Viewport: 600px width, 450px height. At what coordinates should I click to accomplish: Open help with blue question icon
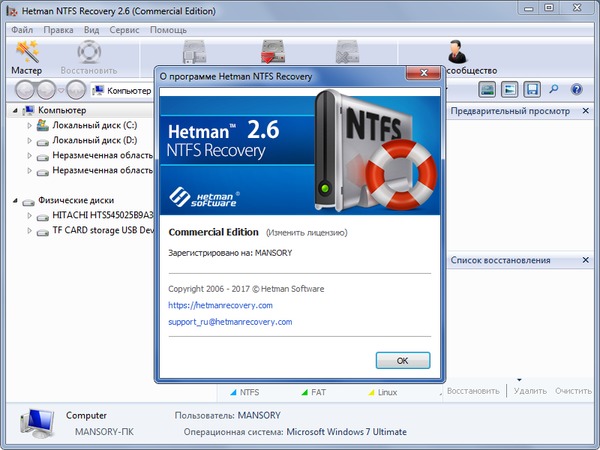[x=576, y=90]
